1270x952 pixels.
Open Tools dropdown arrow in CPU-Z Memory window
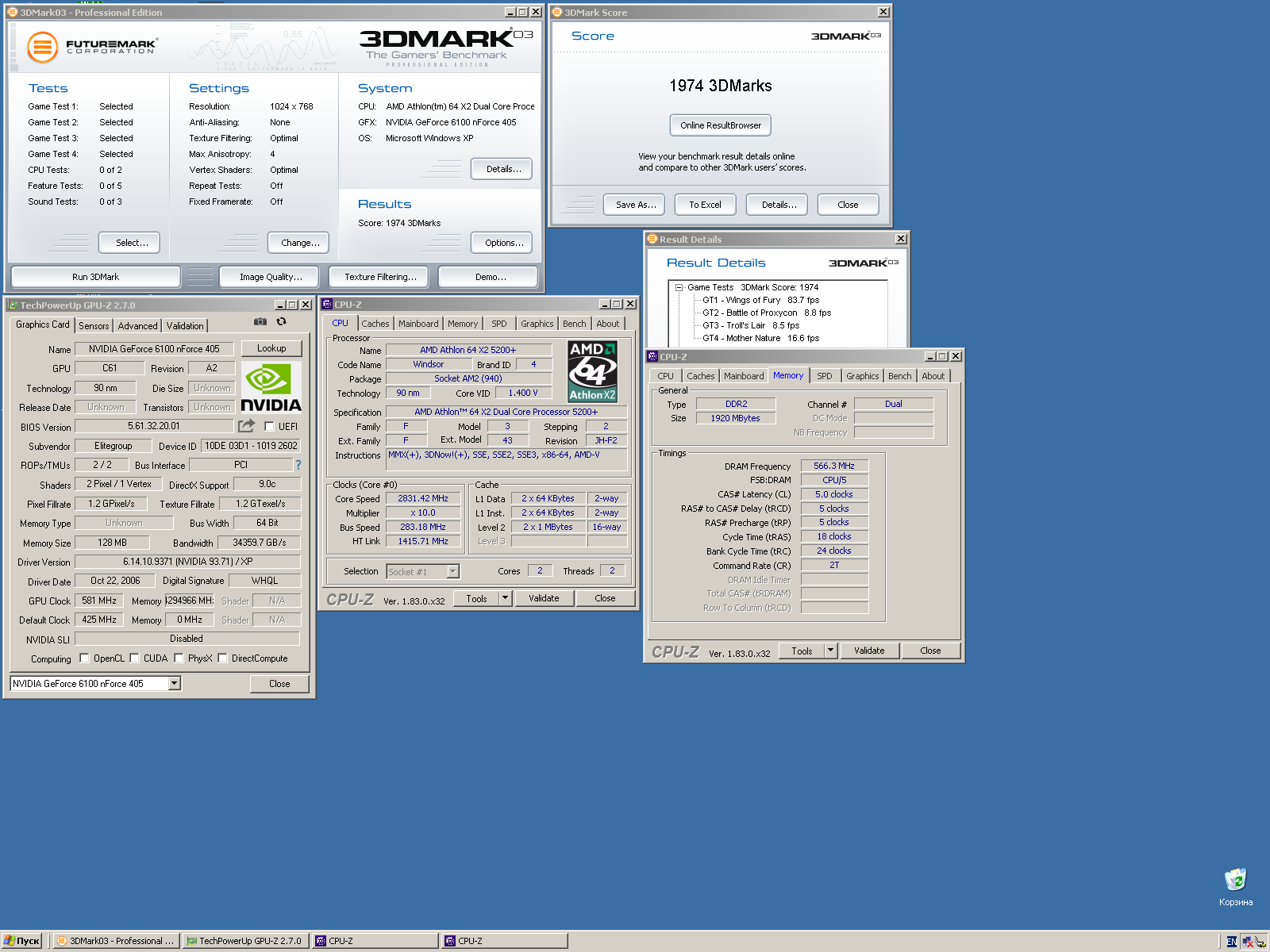830,651
